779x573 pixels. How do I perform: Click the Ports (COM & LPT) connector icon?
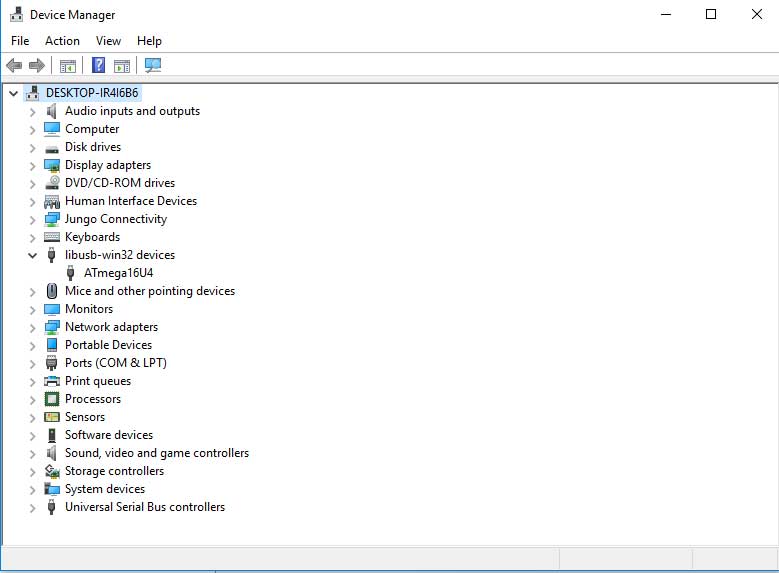coord(51,363)
